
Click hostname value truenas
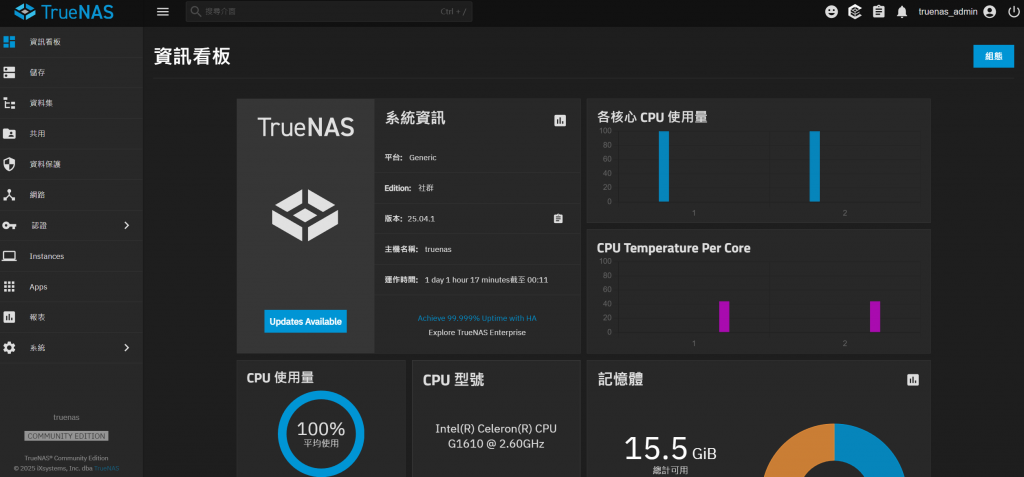point(438,249)
